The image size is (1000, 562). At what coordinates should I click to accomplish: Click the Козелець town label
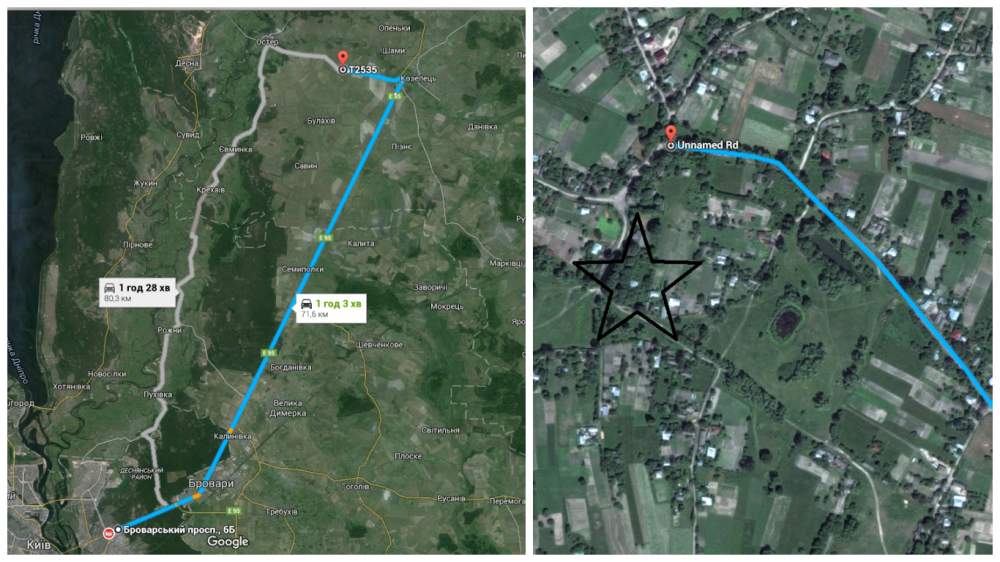[x=418, y=78]
